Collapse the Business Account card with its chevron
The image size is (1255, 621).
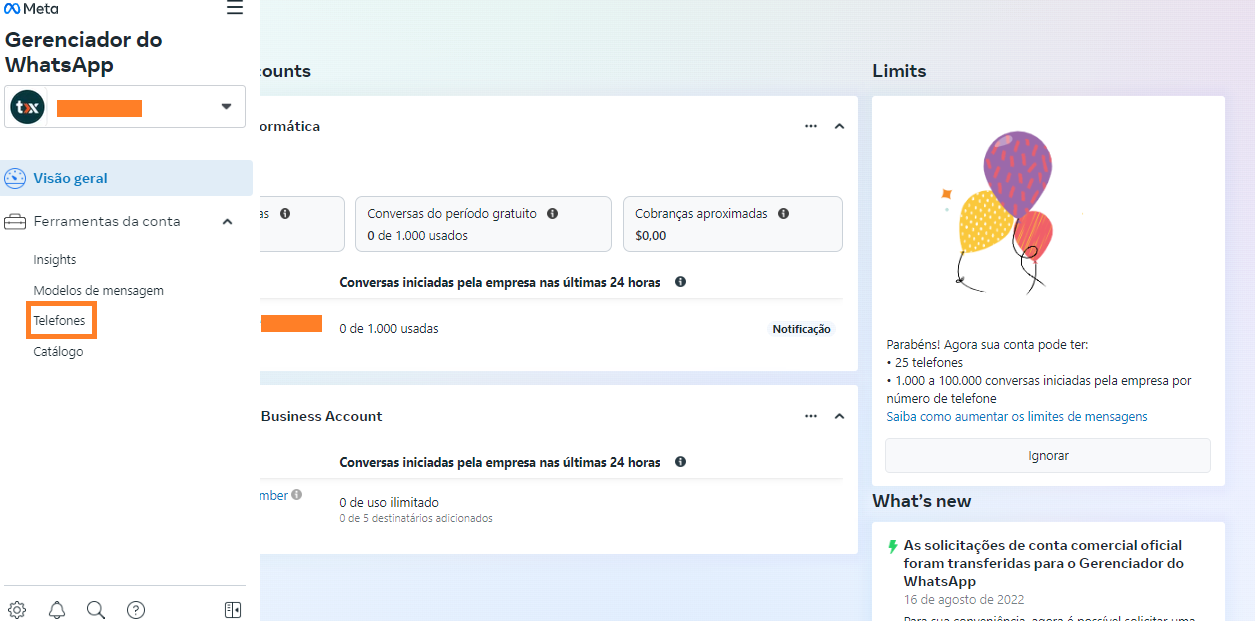[x=840, y=416]
